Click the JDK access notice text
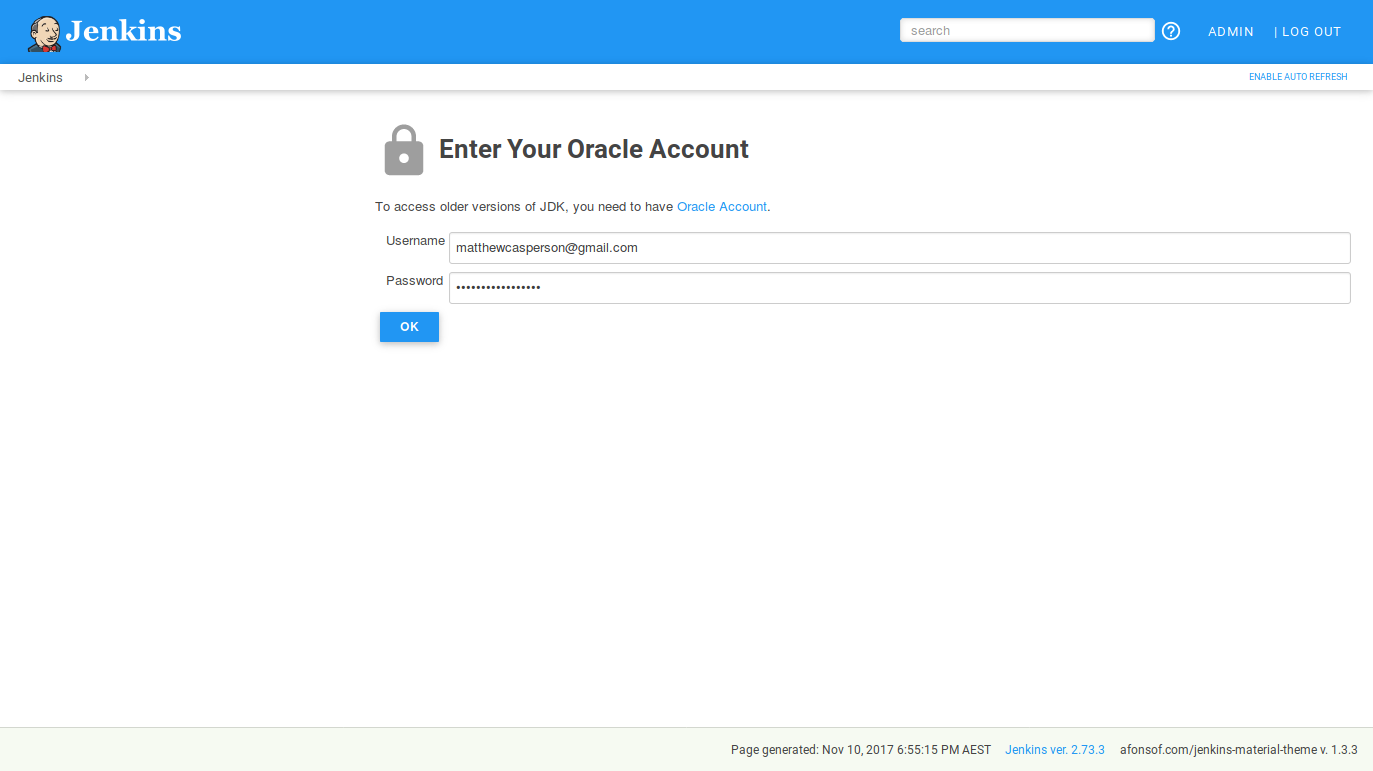 [520, 206]
